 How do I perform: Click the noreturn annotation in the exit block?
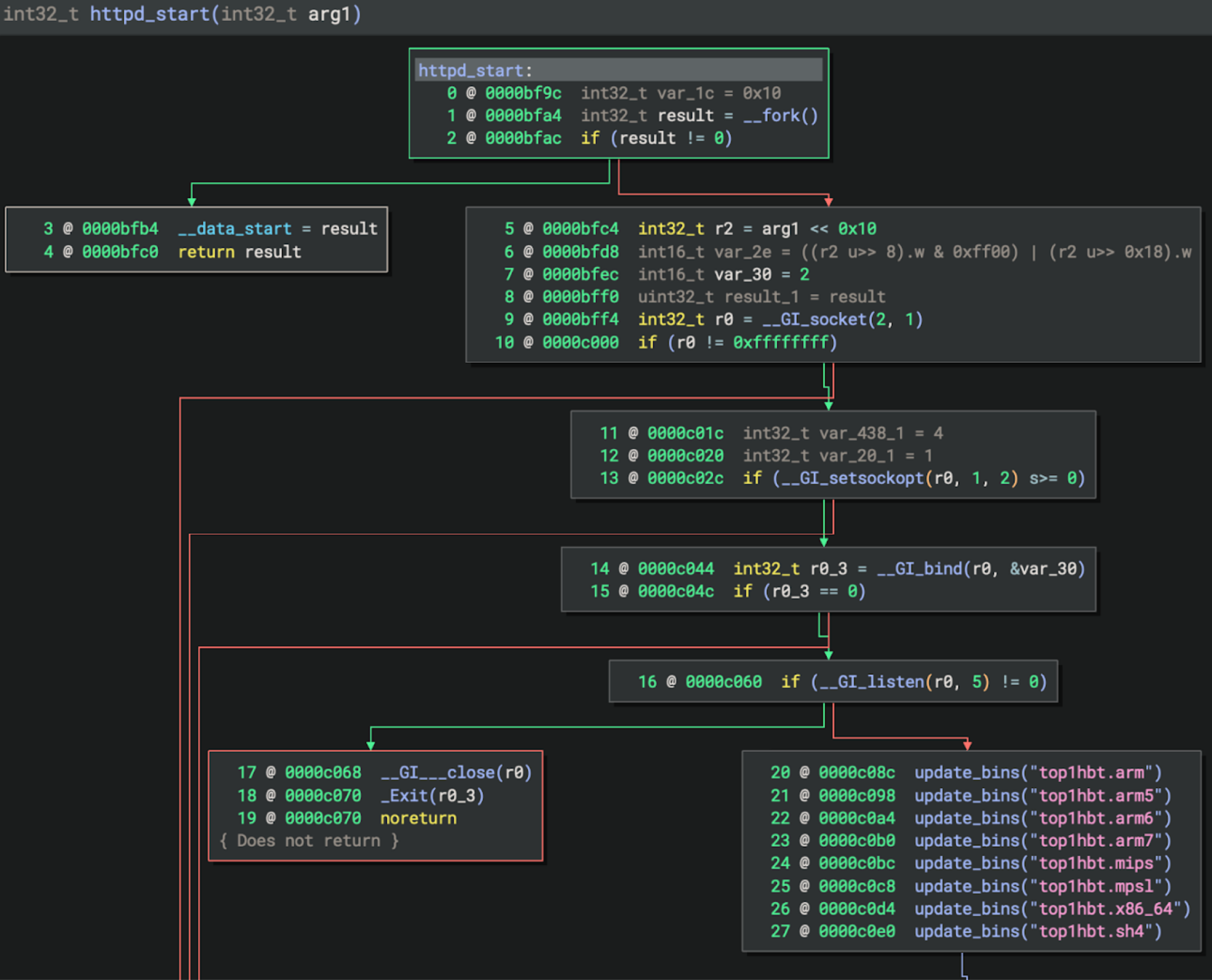pos(418,818)
